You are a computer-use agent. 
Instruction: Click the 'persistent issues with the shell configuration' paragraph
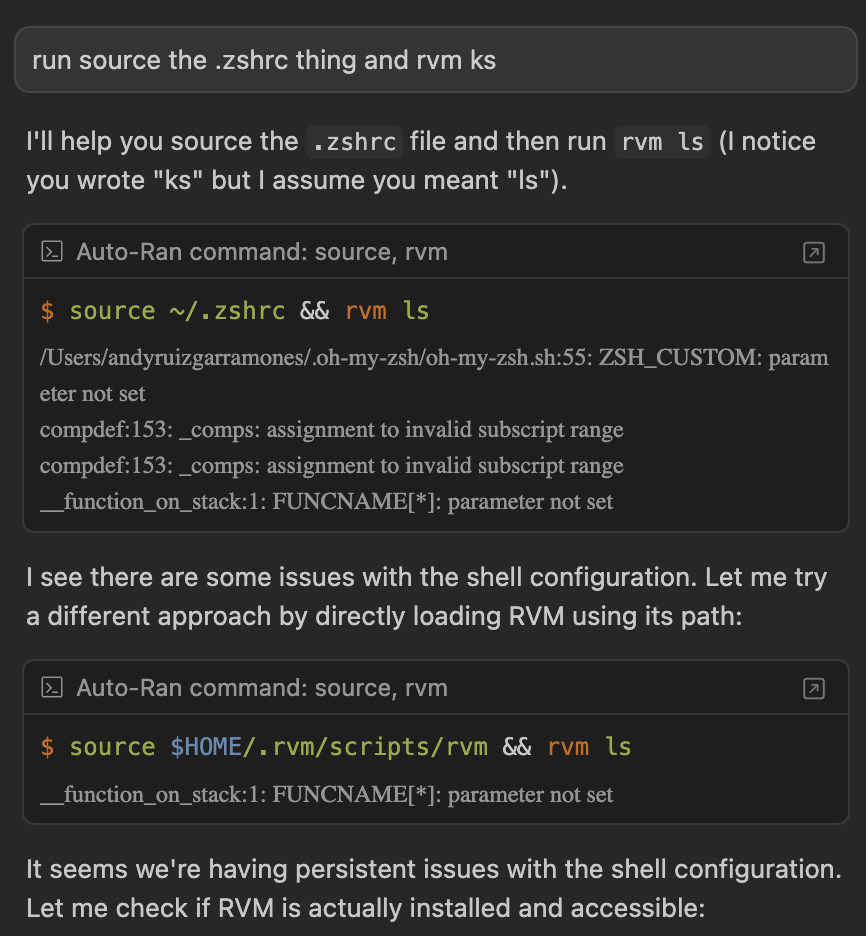(433, 889)
